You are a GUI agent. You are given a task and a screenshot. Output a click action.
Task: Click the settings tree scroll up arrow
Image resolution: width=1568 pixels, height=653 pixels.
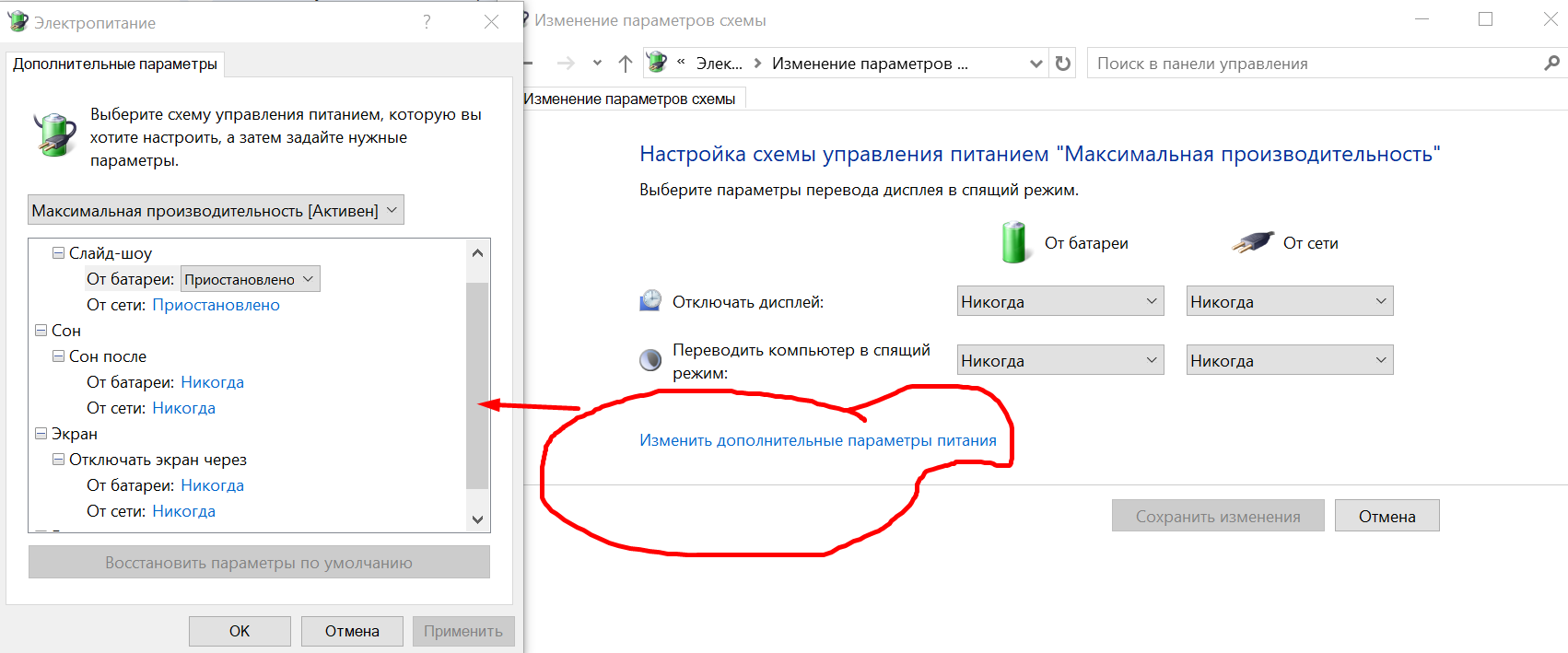tap(477, 251)
